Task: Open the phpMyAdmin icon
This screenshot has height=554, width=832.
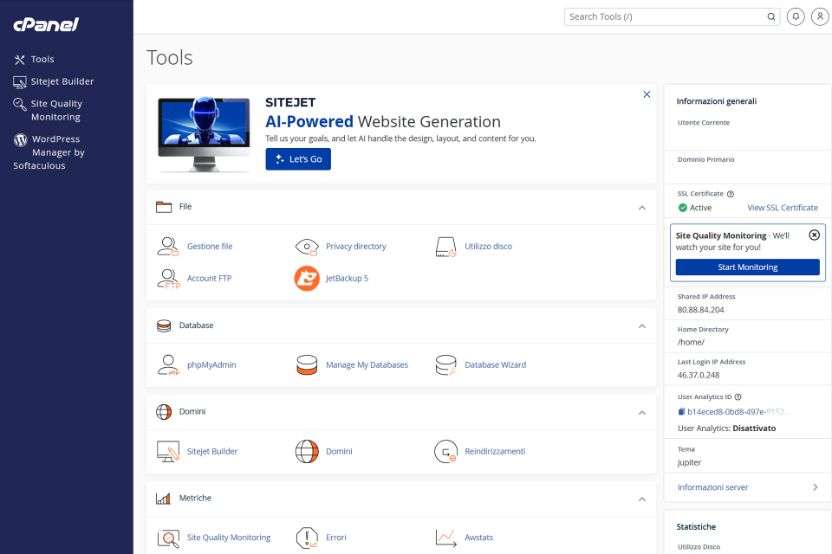Action: 168,365
